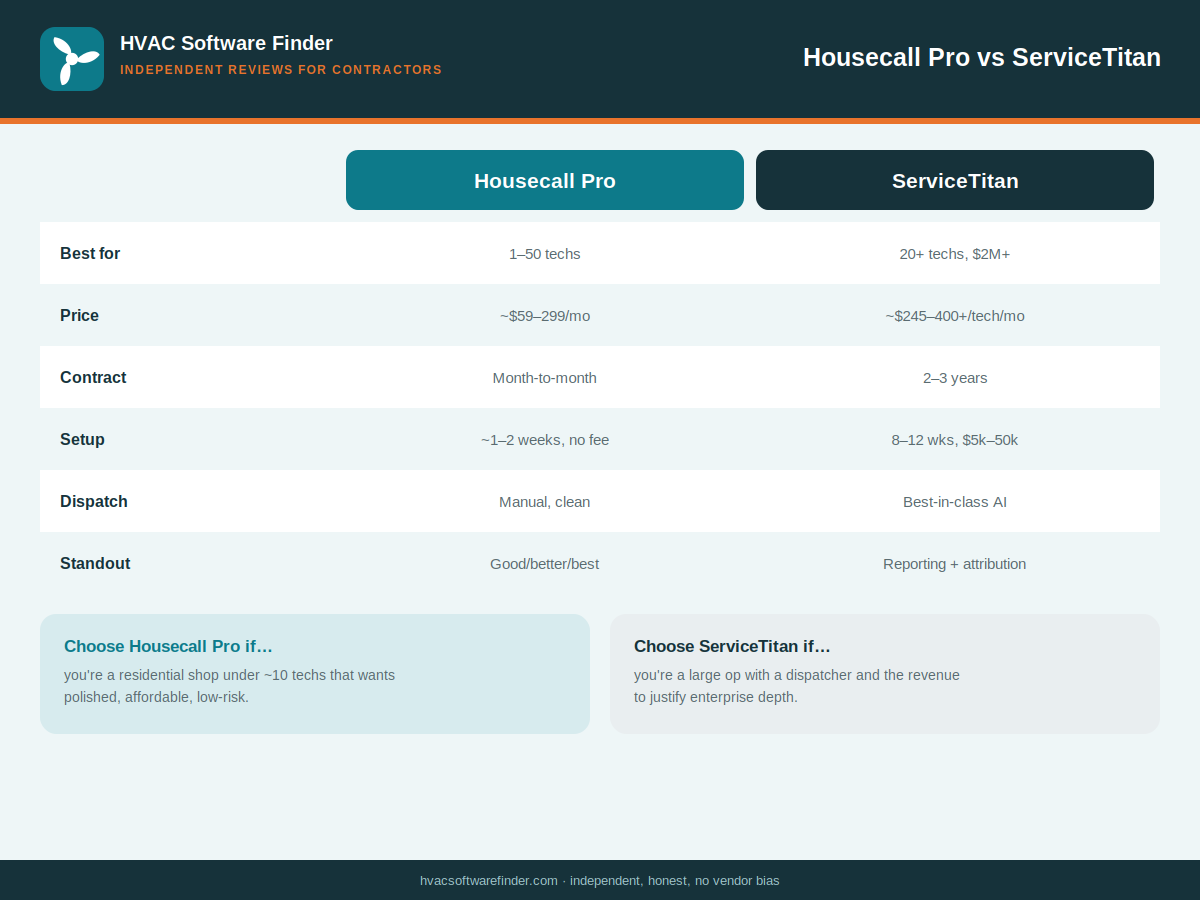The image size is (1200, 900).
Task: Click the Choose ServiceTitan if… heading
Action: coord(732,646)
